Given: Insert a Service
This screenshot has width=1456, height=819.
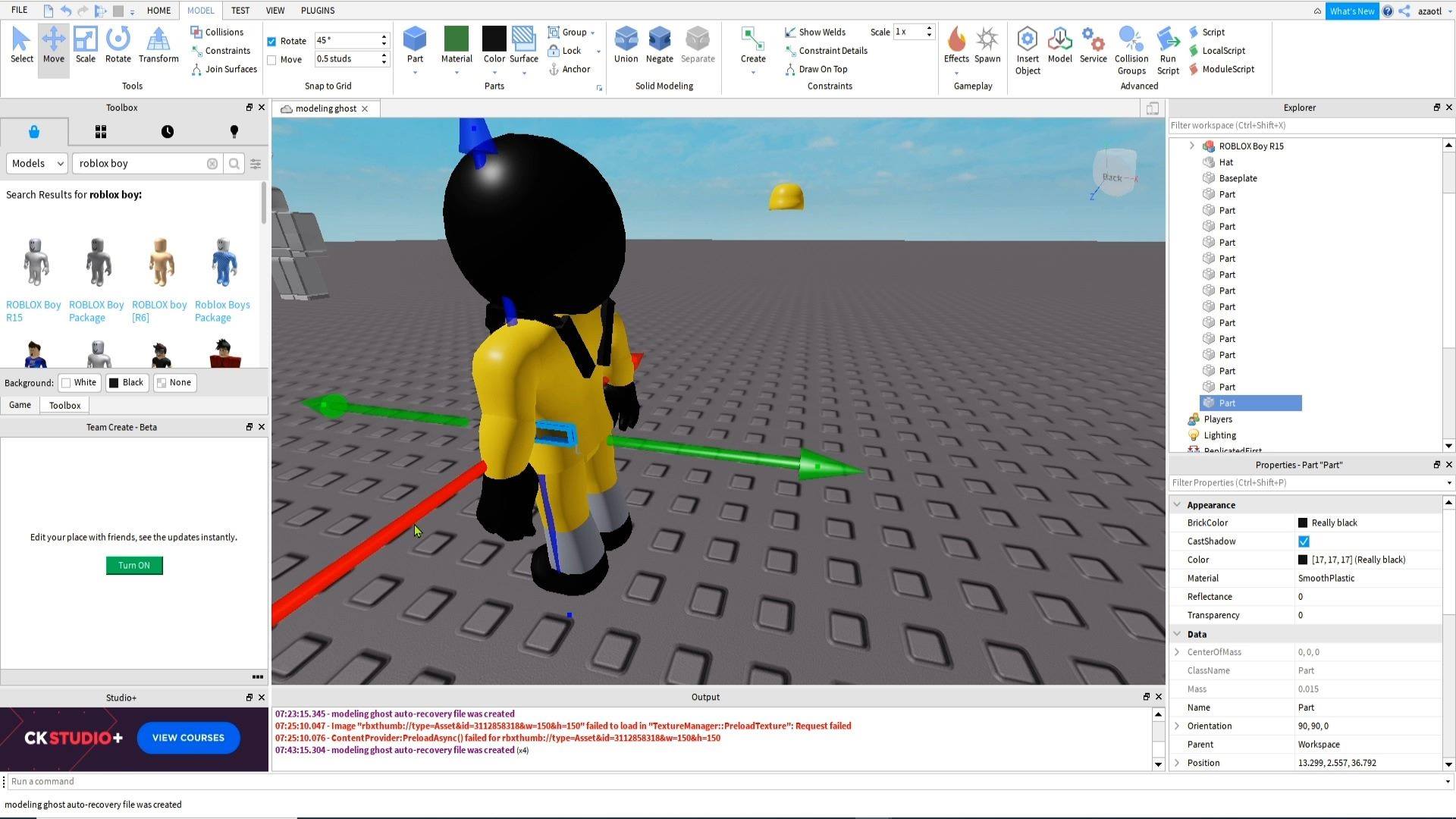Looking at the screenshot, I should coord(1093,45).
